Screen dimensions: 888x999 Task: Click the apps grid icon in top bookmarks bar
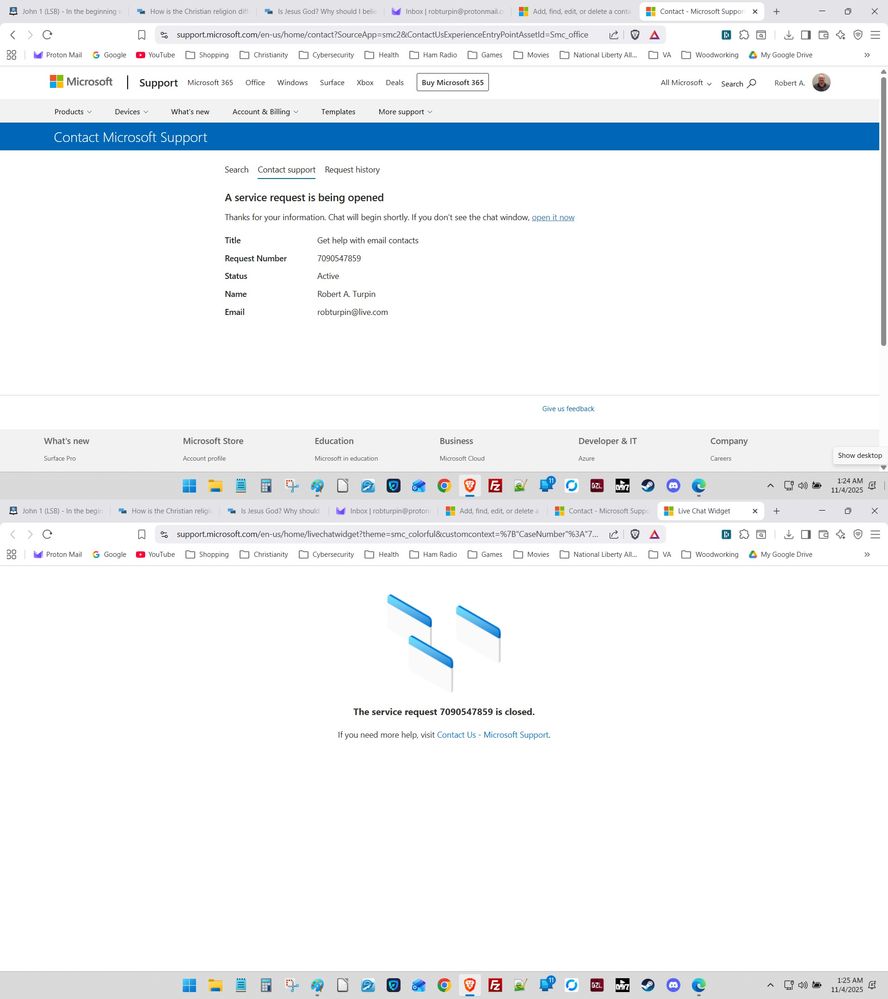[x=11, y=55]
